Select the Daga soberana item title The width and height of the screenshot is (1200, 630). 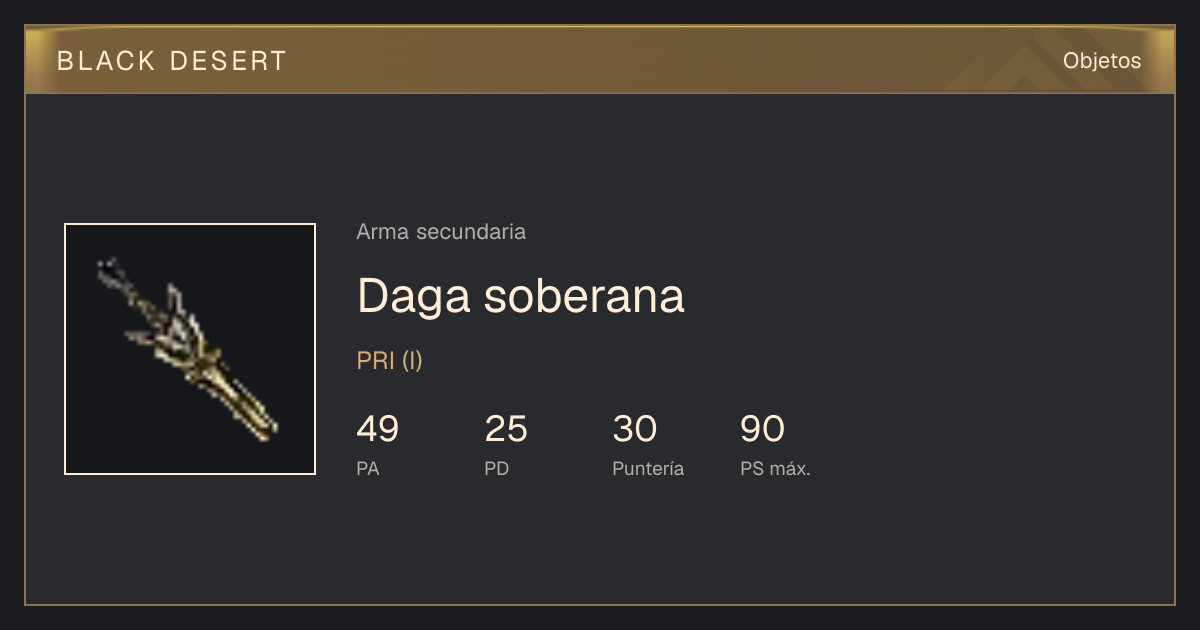pyautogui.click(x=520, y=296)
